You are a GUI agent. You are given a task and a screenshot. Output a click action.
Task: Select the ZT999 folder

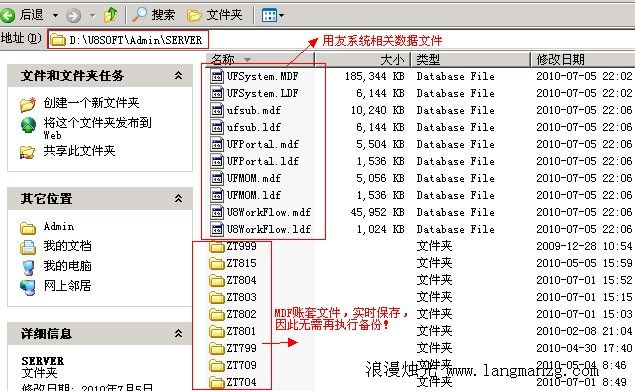233,246
